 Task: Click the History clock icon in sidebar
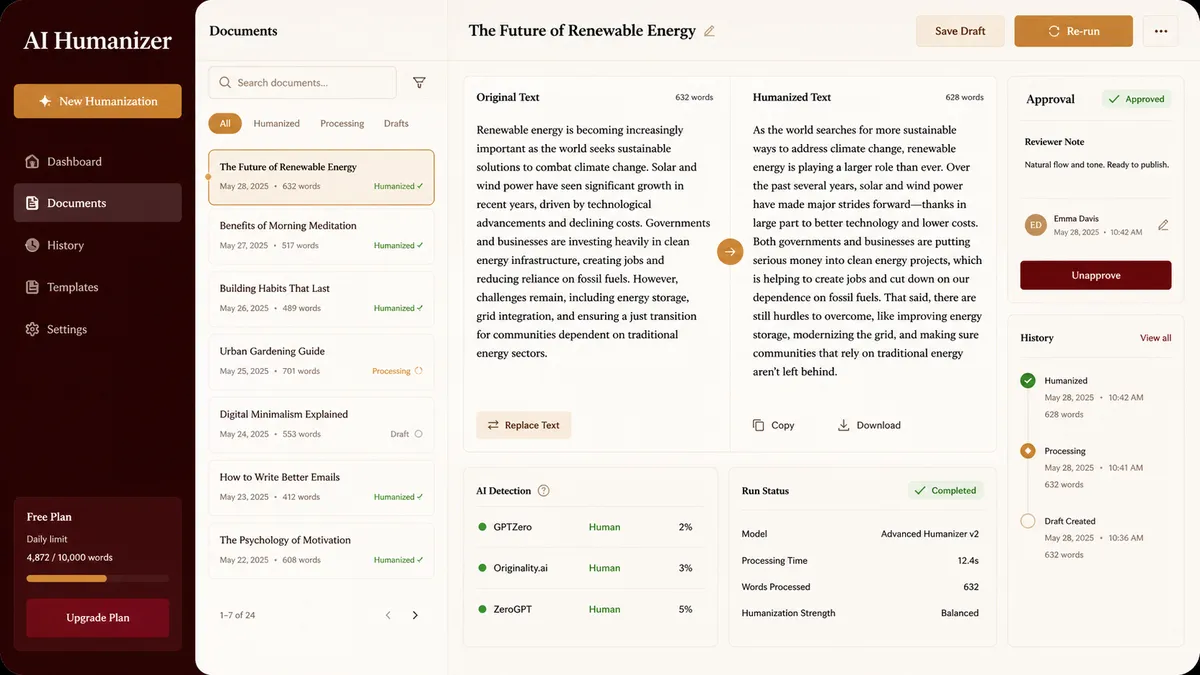click(x=32, y=245)
